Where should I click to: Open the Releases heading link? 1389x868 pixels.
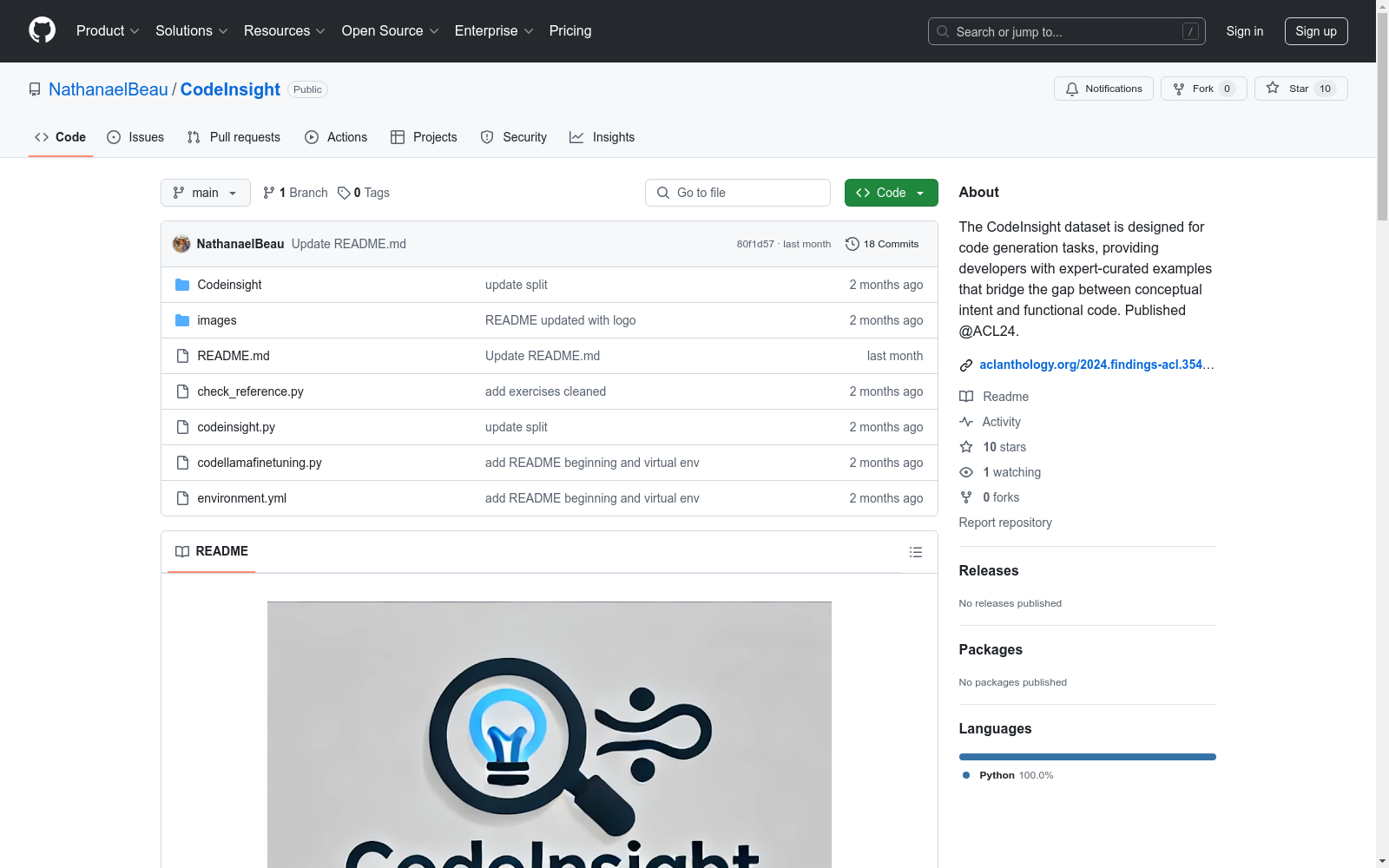click(989, 570)
